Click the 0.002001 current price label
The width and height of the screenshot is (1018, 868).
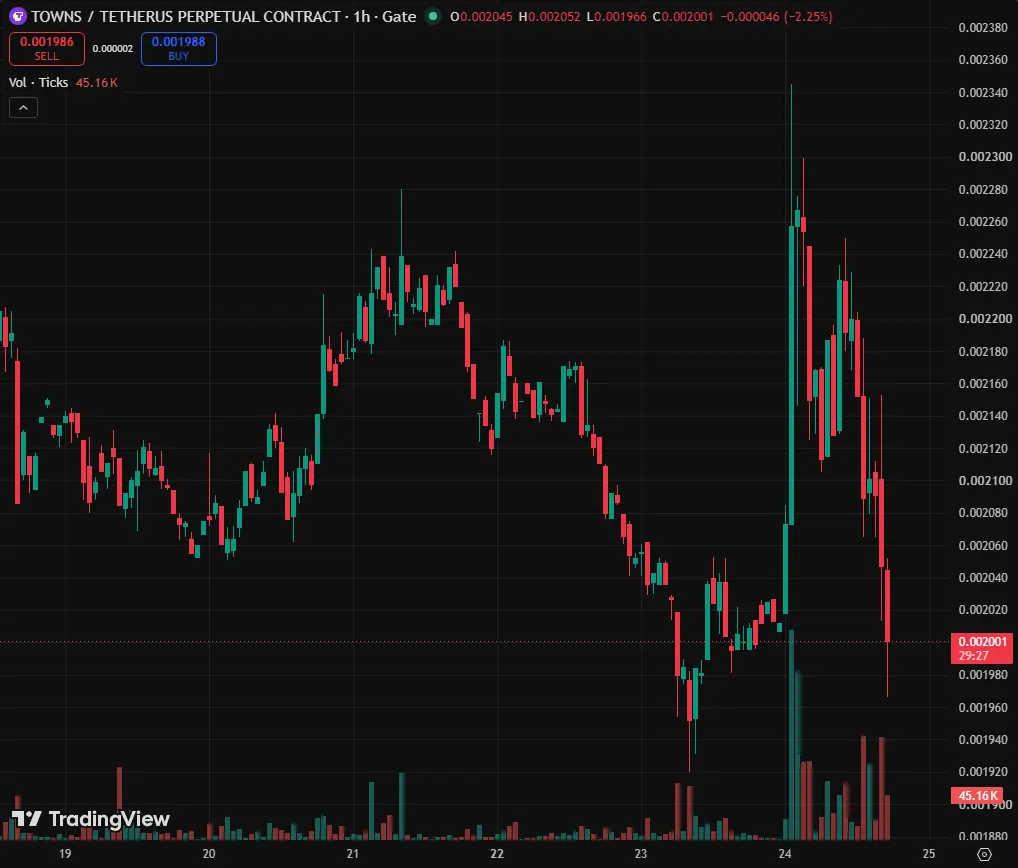(982, 648)
